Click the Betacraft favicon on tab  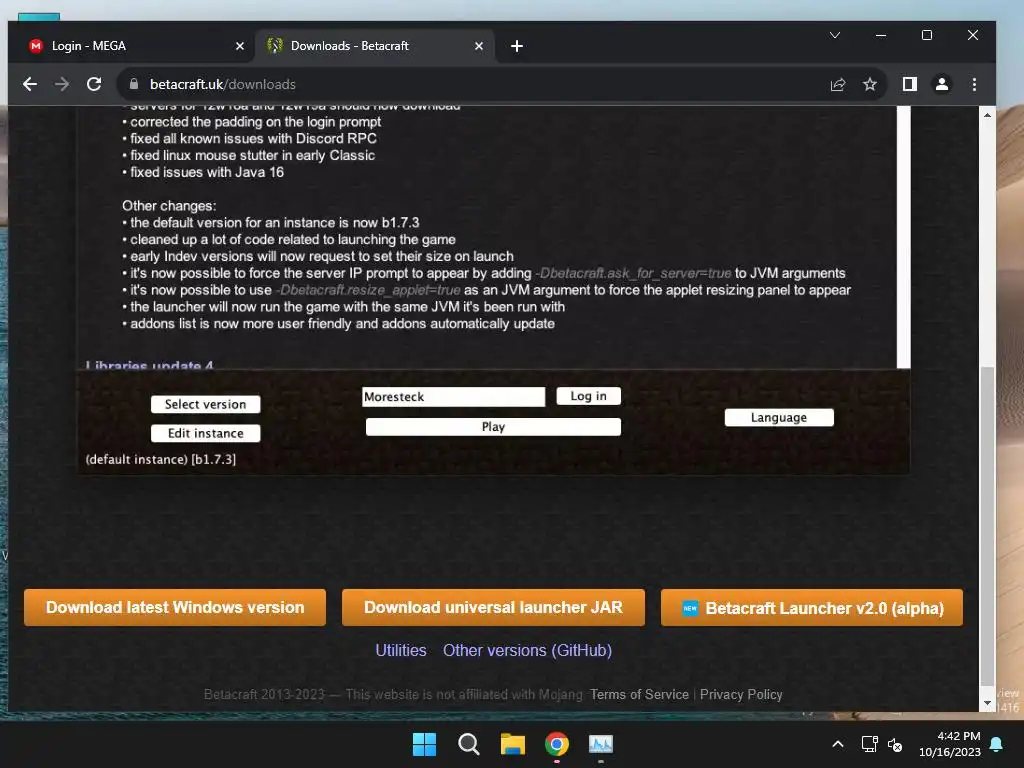(275, 46)
